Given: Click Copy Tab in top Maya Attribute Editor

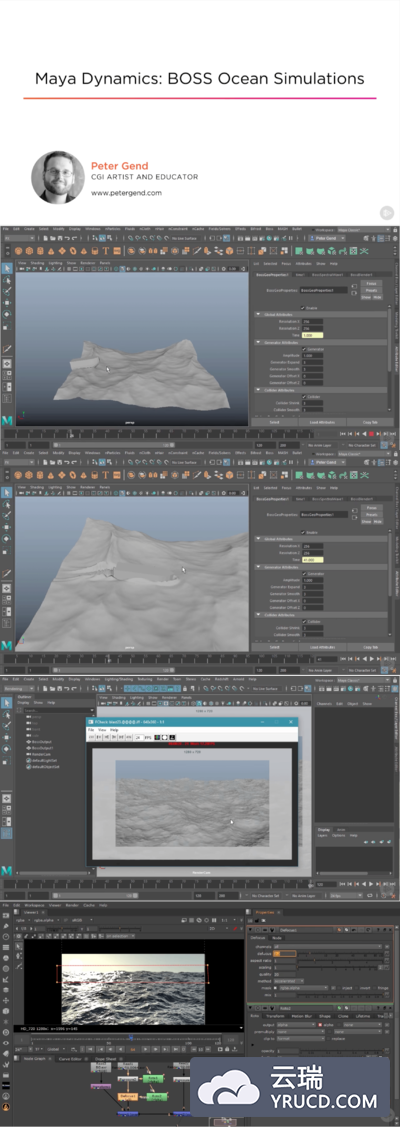Looking at the screenshot, I should (x=370, y=422).
